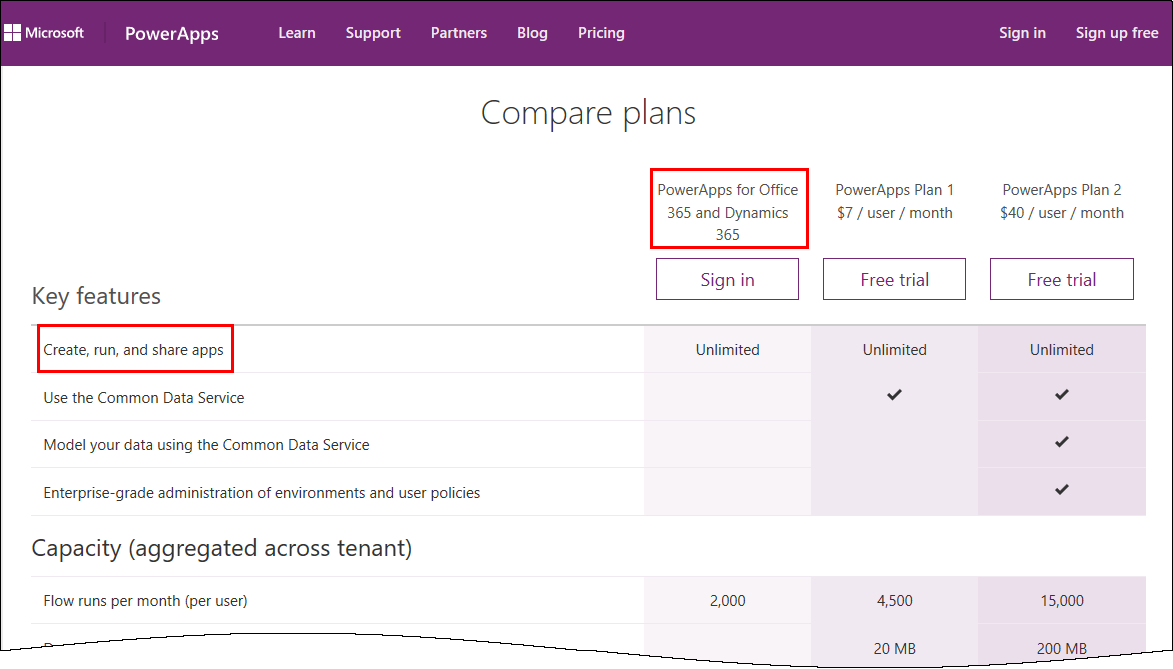The image size is (1173, 669).
Task: Click Sign up free in header
Action: tap(1117, 33)
